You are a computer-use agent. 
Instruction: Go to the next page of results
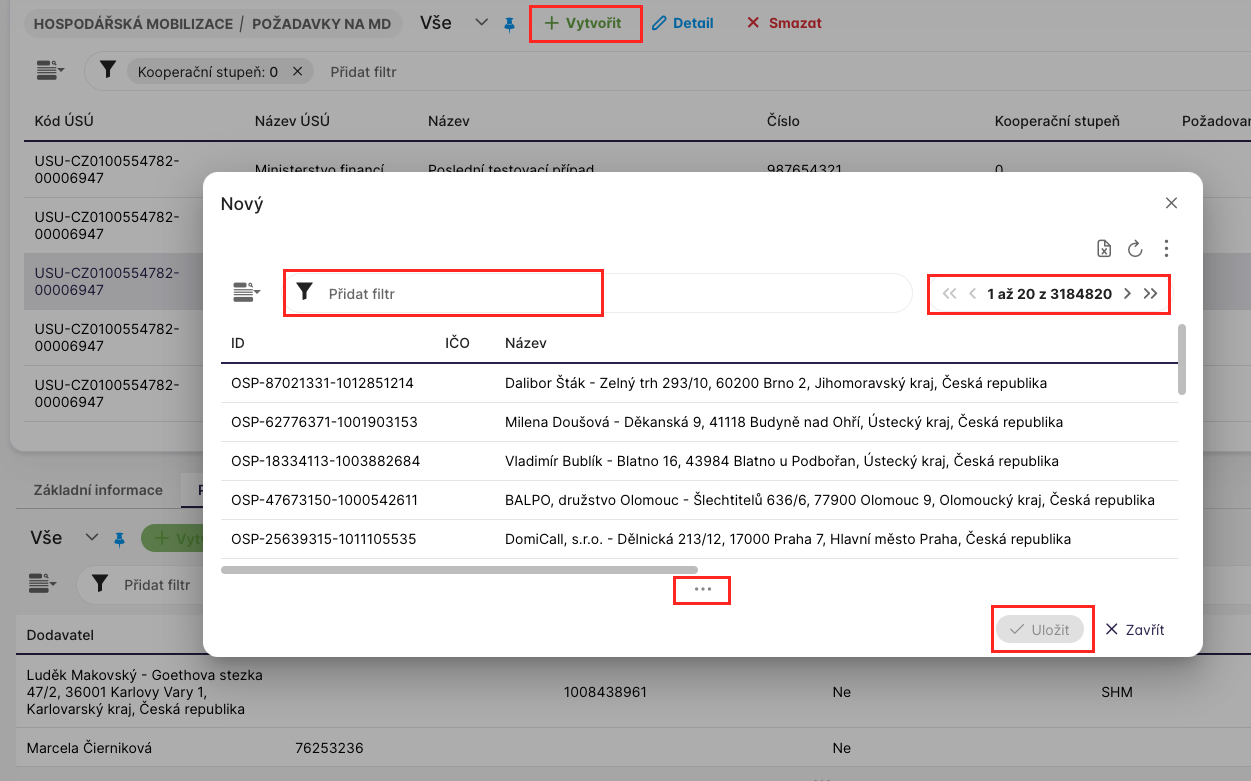1127,294
